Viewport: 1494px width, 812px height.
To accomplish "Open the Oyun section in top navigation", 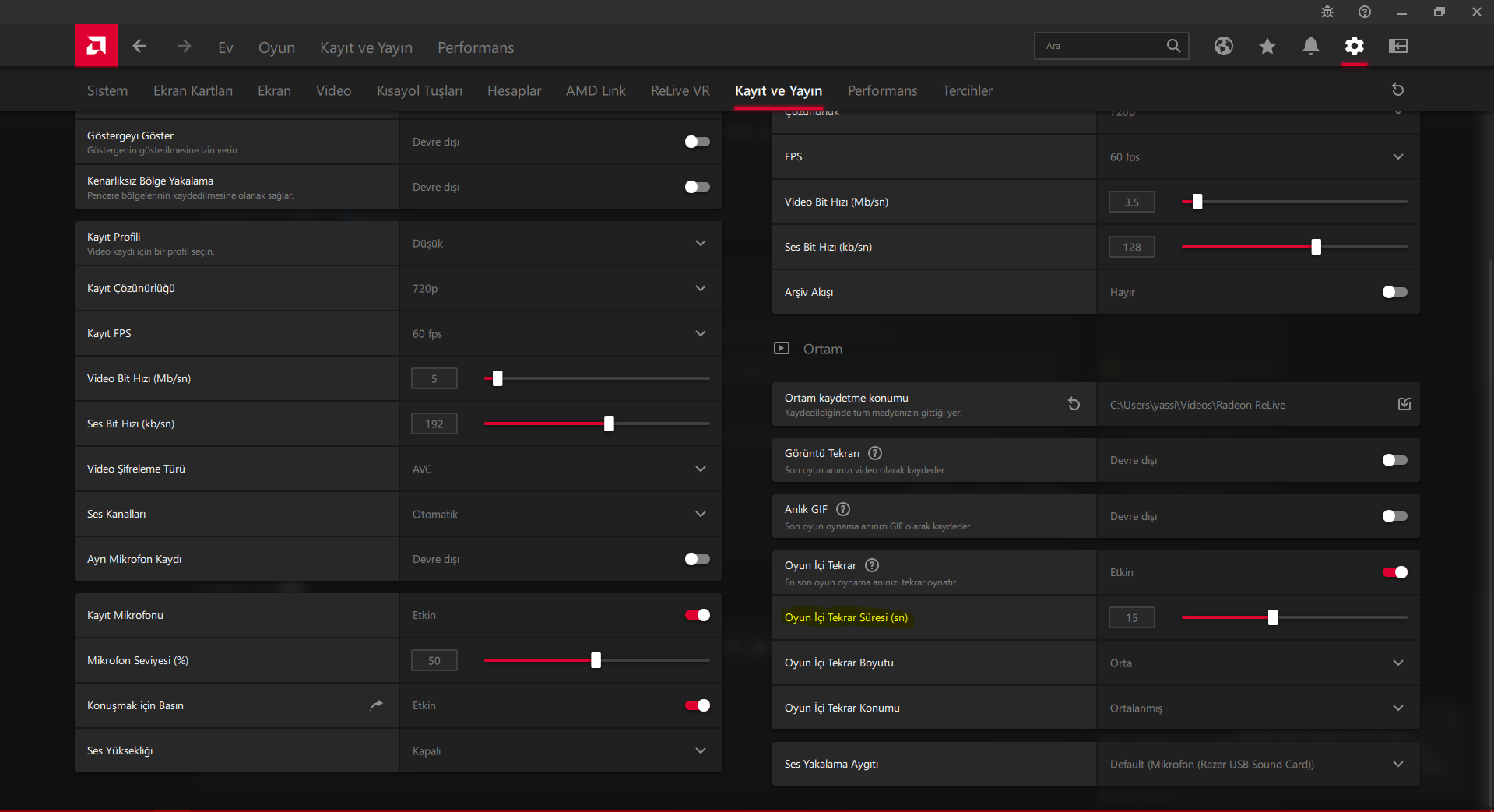I will pyautogui.click(x=276, y=47).
